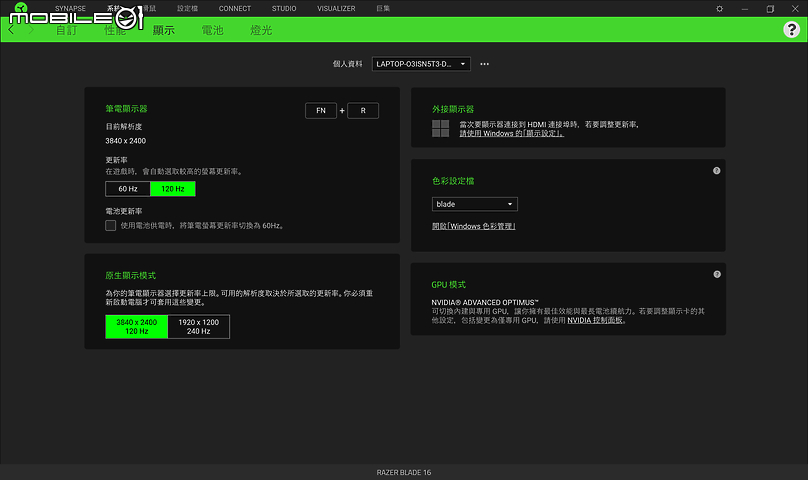Open the CONNECT tab
This screenshot has width=808, height=480.
click(x=234, y=8)
